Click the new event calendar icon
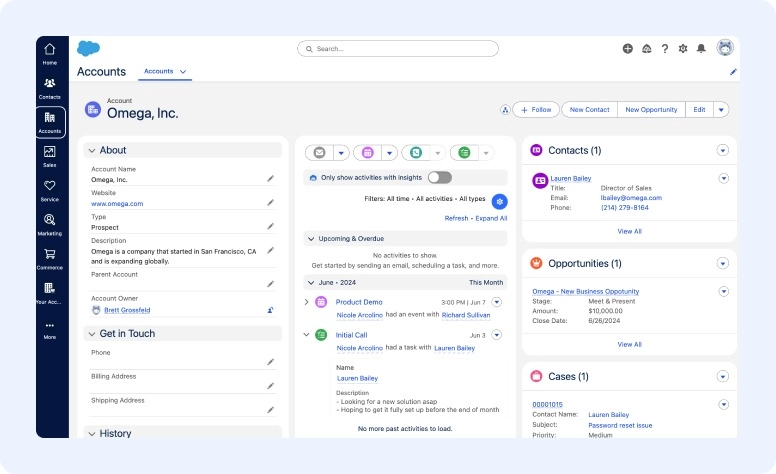The width and height of the screenshot is (776, 474). (368, 153)
